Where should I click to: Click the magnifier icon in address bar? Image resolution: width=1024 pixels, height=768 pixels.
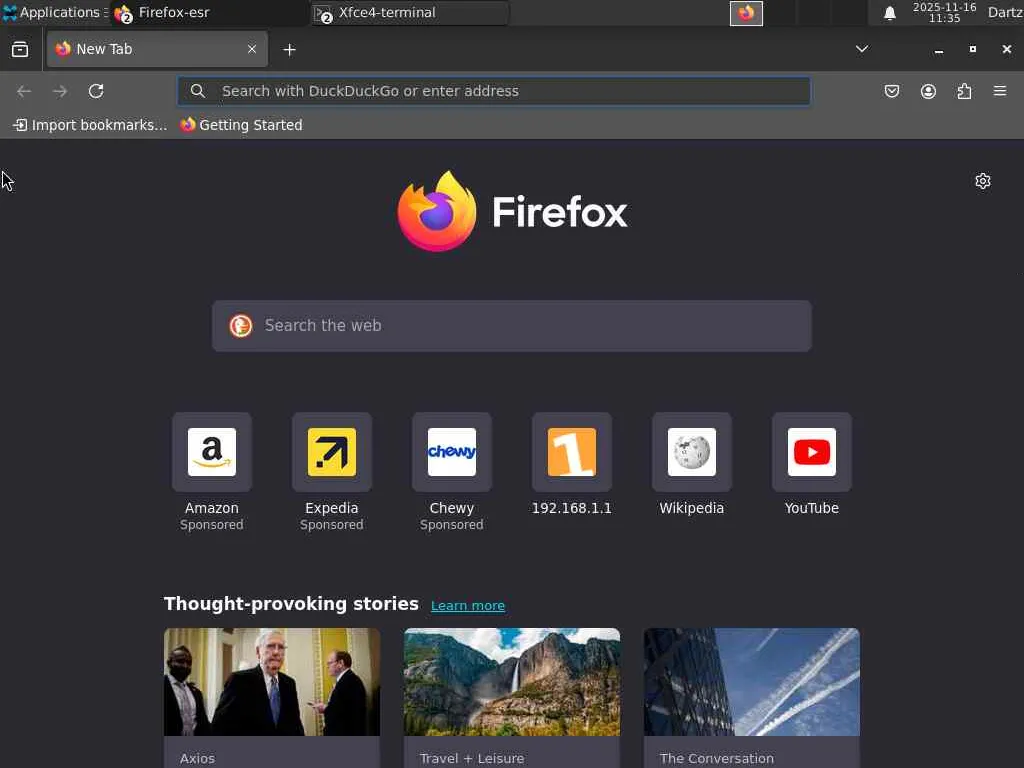(x=198, y=91)
